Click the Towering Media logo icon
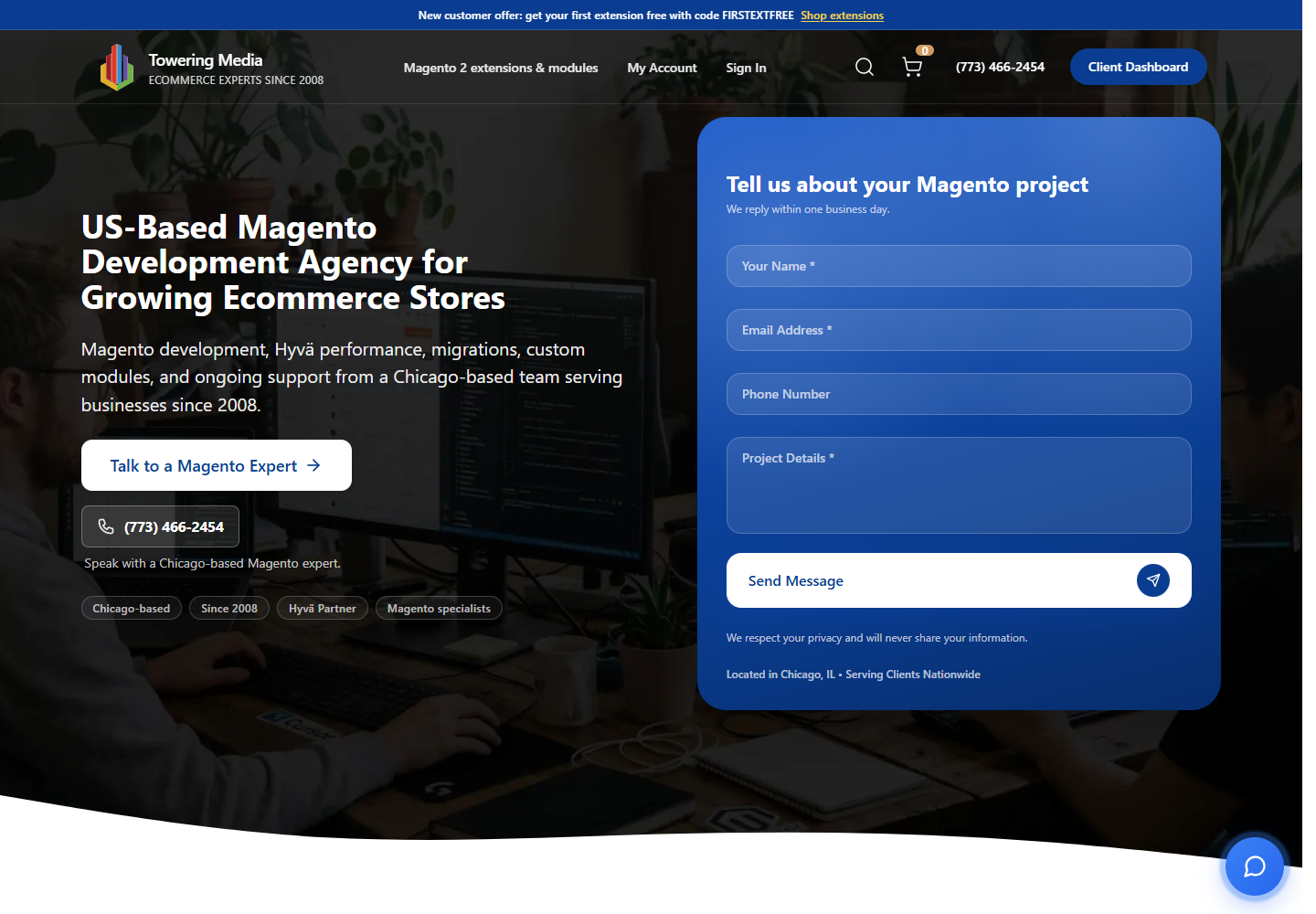The height and width of the screenshot is (914, 1316). coord(117,68)
